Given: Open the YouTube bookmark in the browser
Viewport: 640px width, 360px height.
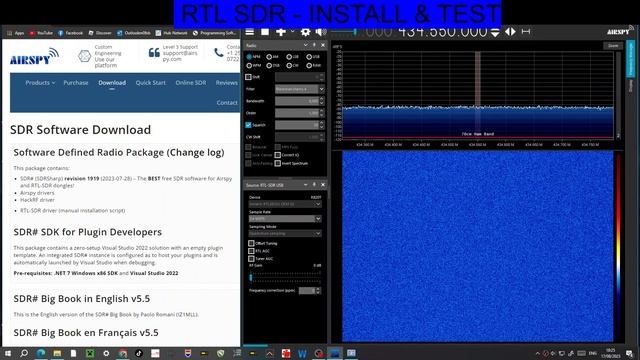Looking at the screenshot, I should [x=41, y=33].
